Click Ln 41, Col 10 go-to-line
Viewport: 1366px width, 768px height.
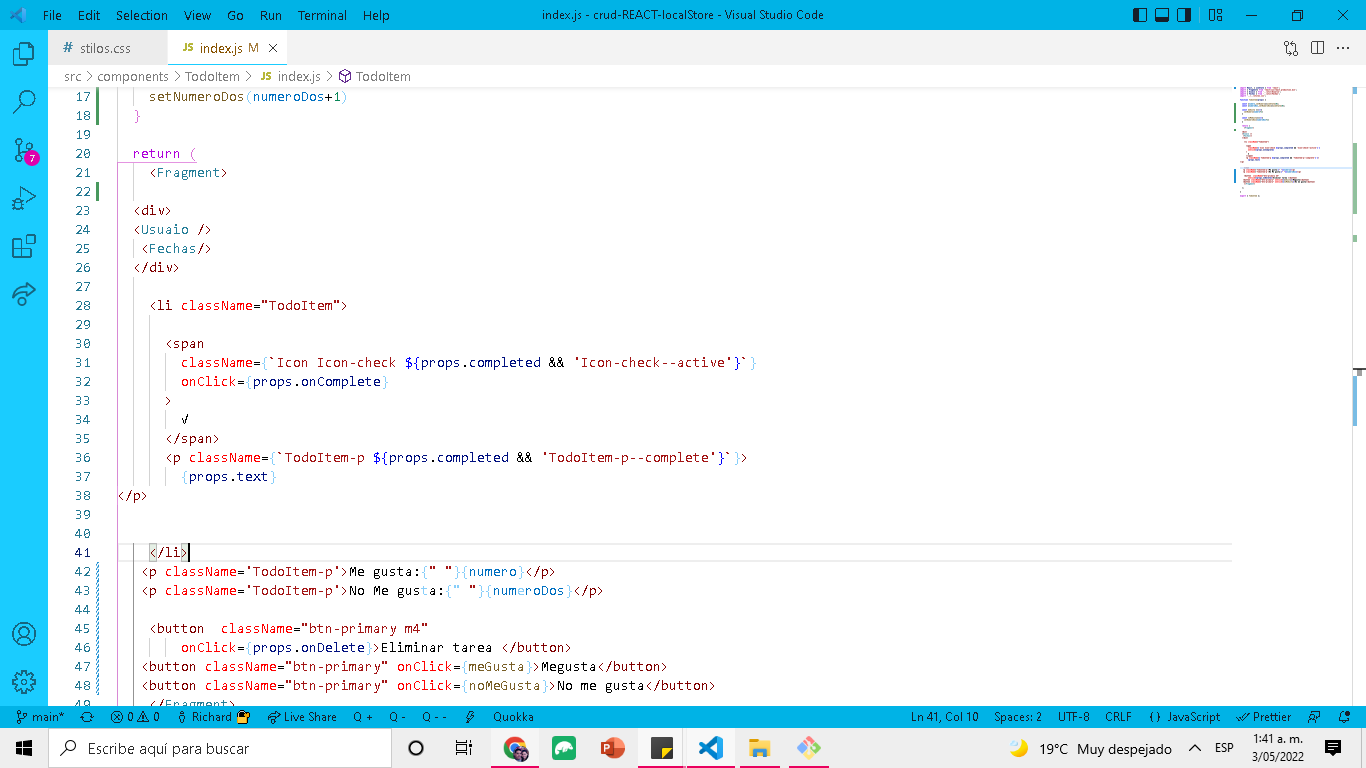tap(944, 717)
